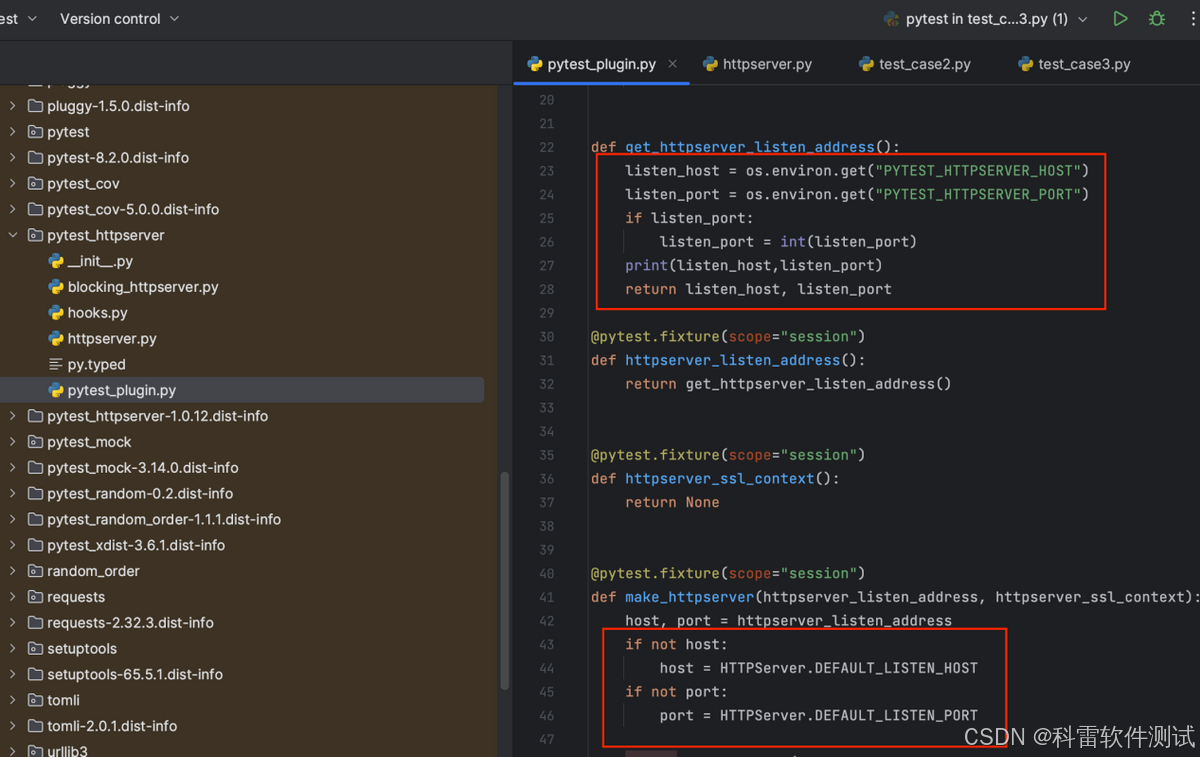Image resolution: width=1200 pixels, height=757 pixels.
Task: Click the requests folder icon
Action: (x=35, y=597)
